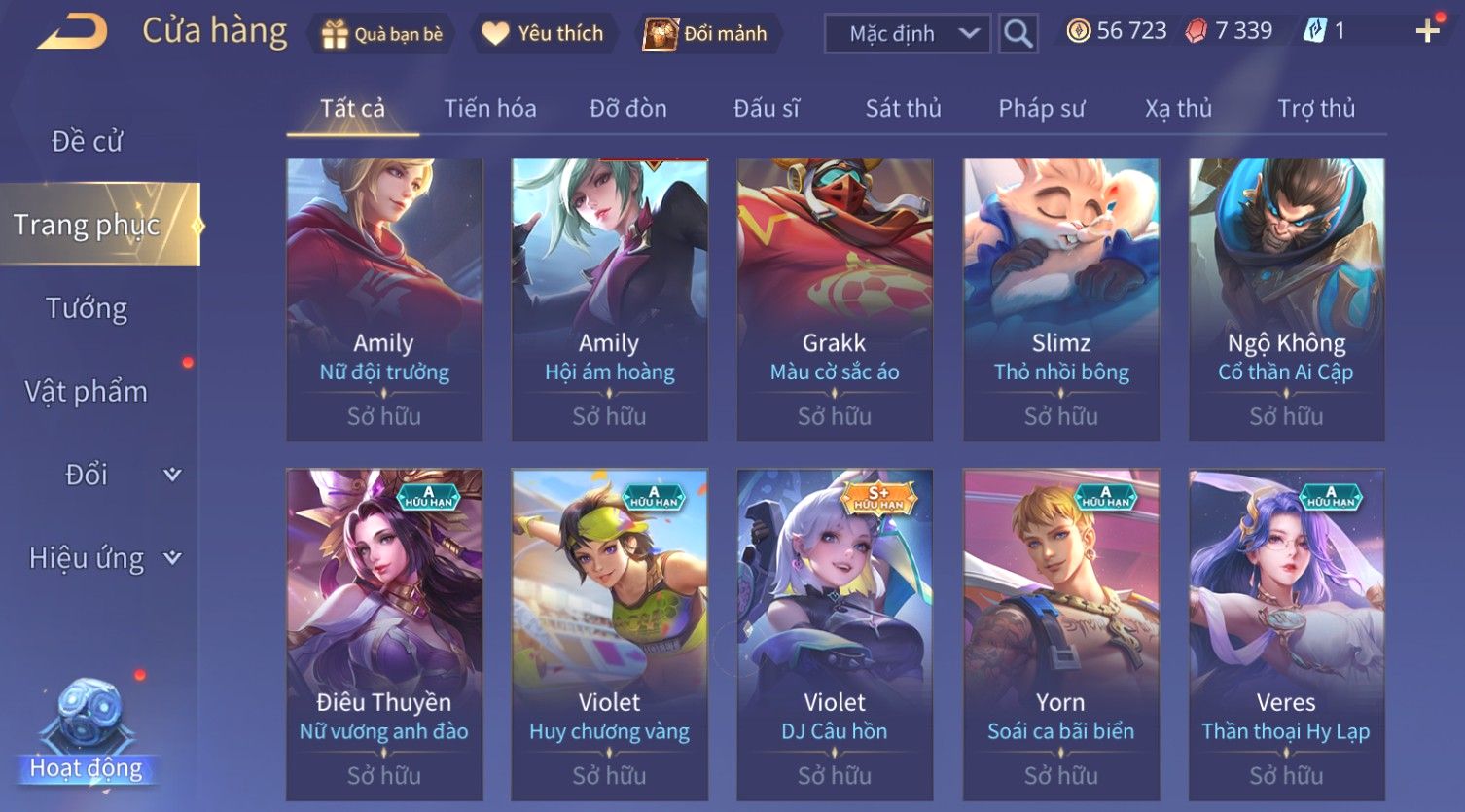1465x812 pixels.
Task: Open Đổi mảnh shard exchange
Action: point(706,34)
